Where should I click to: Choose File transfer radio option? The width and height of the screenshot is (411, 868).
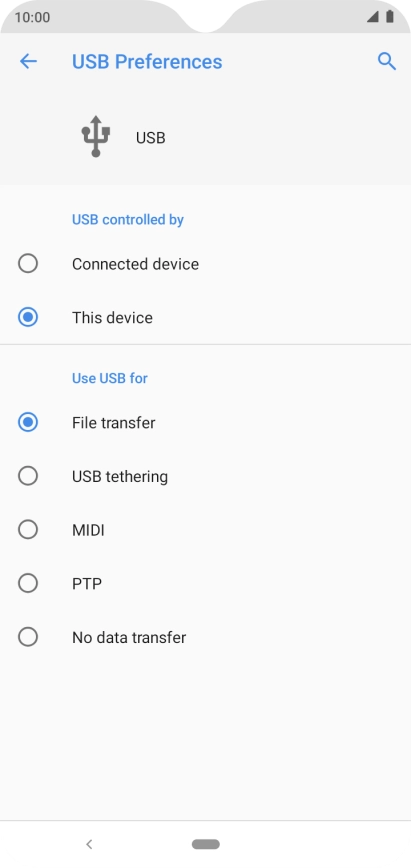(28, 422)
